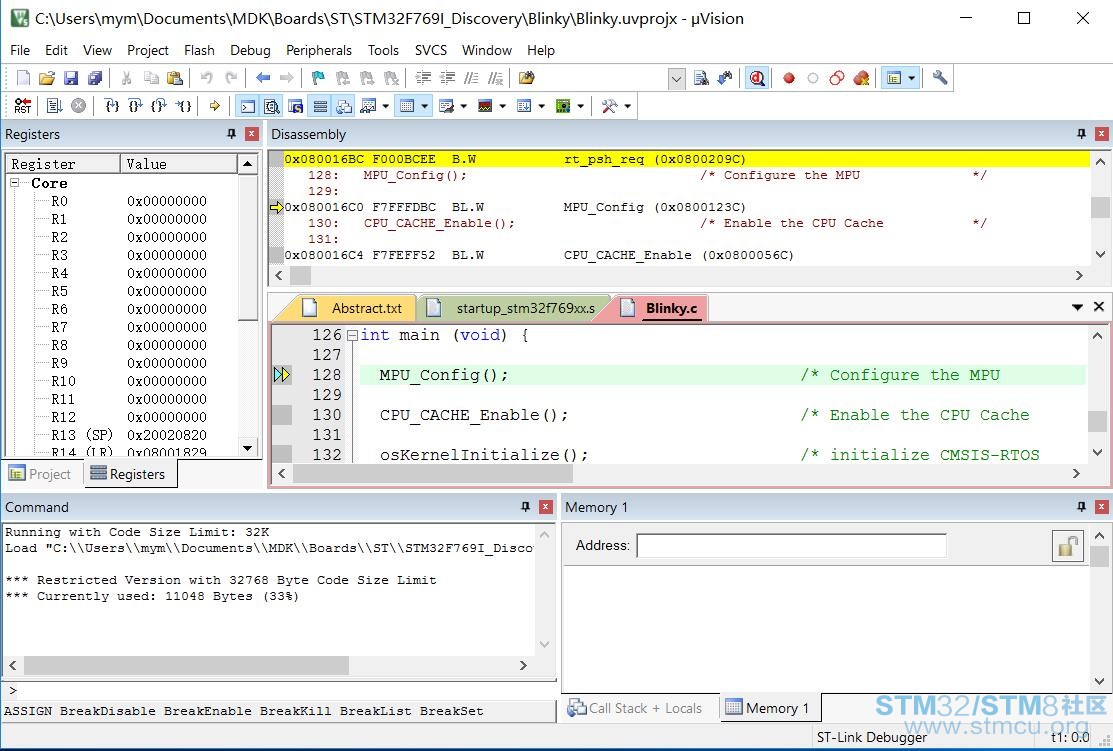
Task: Click the Toolbox hammer and wrench icon
Action: point(609,106)
